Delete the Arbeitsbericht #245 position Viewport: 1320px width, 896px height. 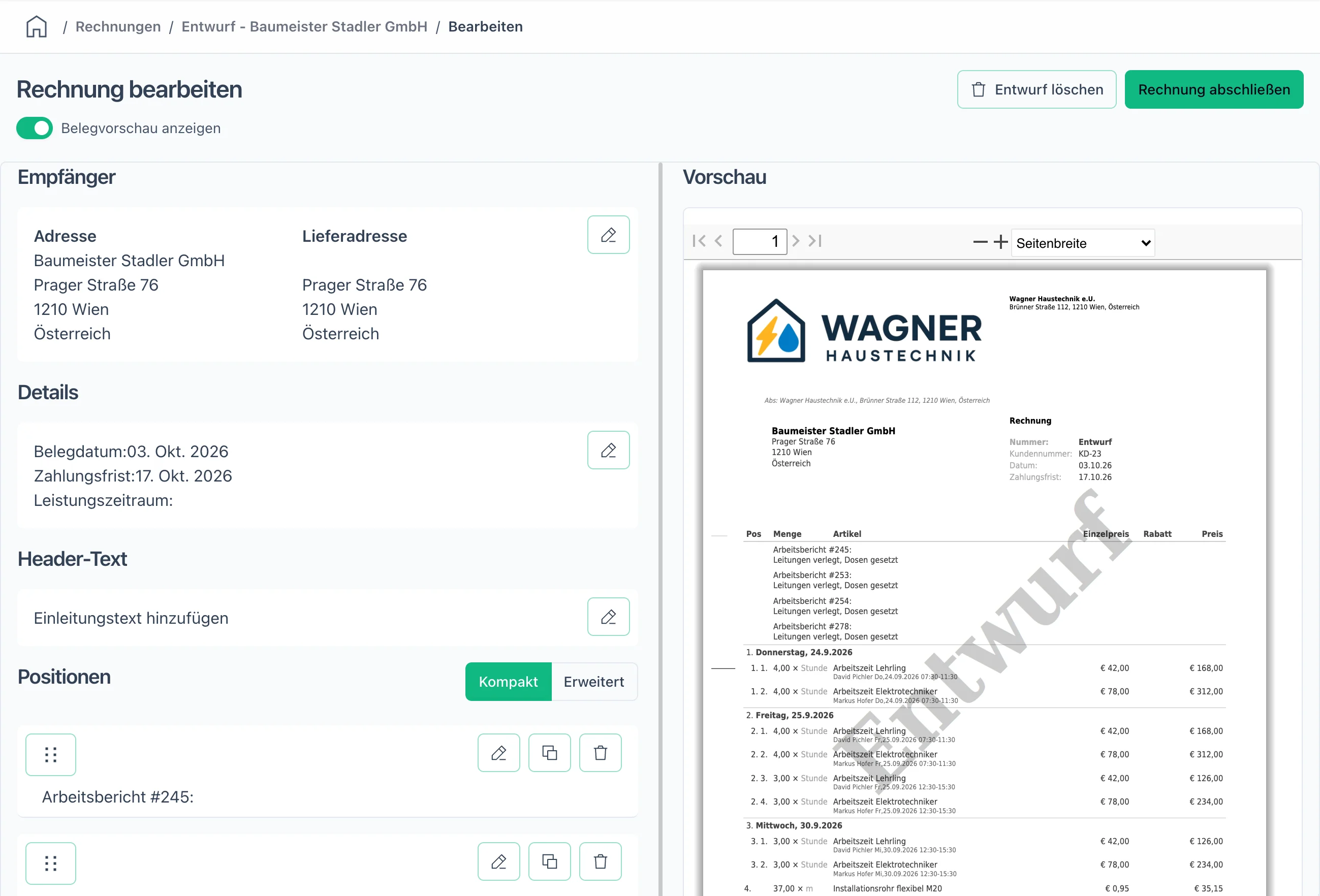tap(601, 753)
